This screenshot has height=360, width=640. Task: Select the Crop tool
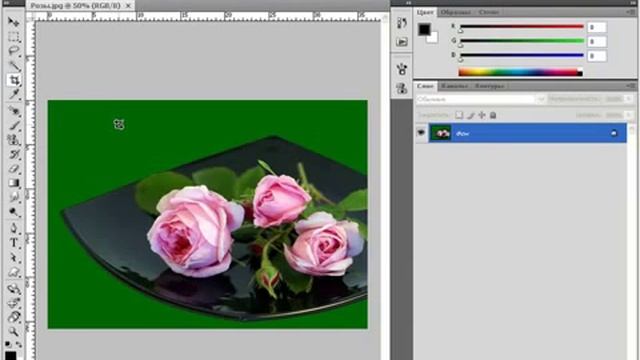point(14,80)
